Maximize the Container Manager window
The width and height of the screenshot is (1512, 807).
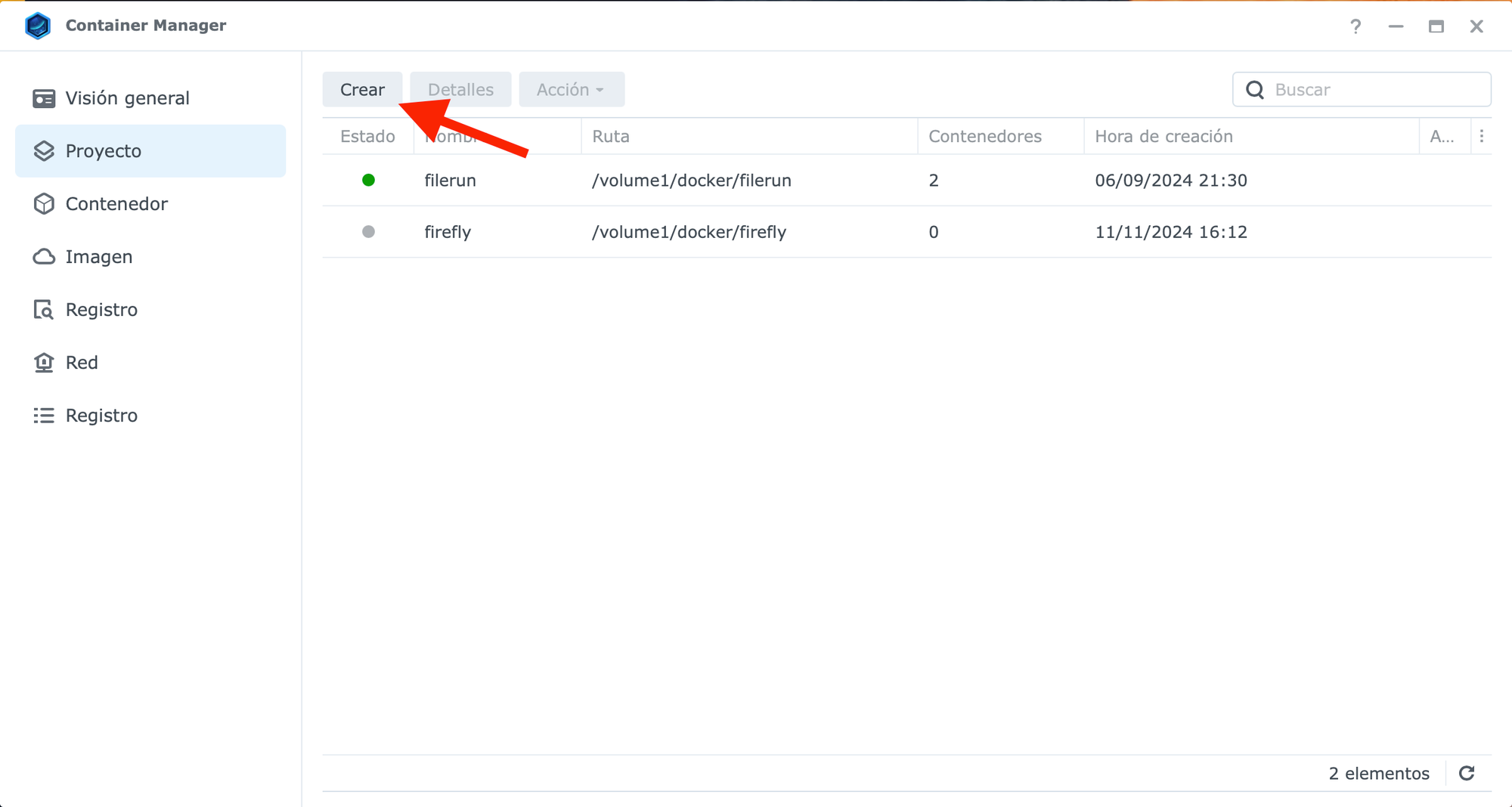(x=1436, y=26)
